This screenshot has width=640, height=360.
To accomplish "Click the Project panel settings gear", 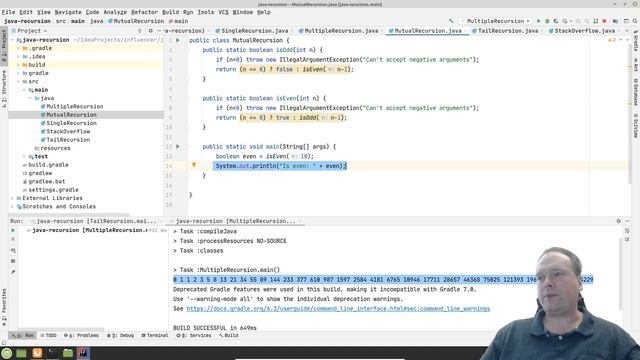I will (150, 31).
